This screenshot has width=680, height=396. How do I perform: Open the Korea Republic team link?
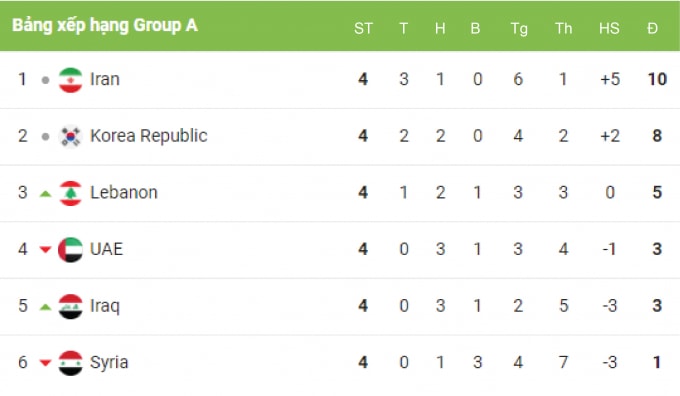click(x=149, y=136)
